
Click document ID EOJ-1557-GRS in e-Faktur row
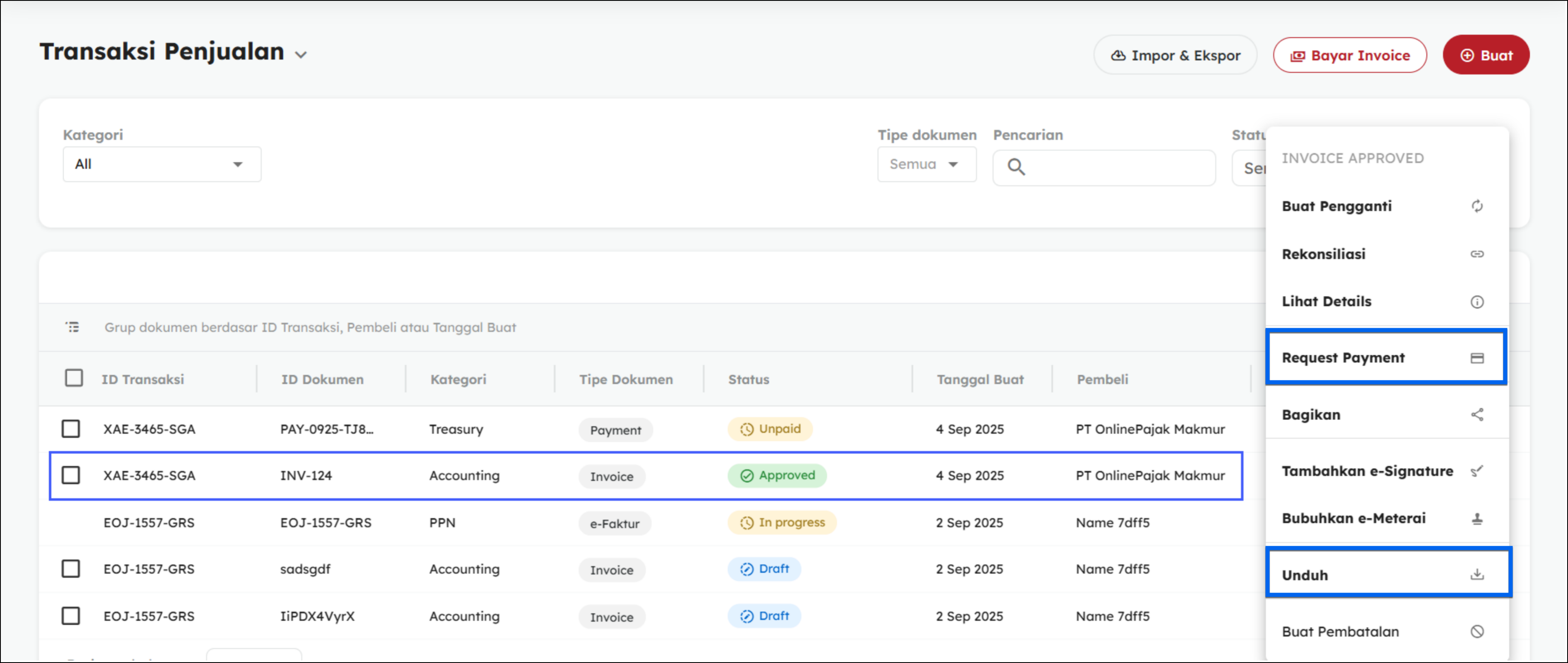(326, 523)
